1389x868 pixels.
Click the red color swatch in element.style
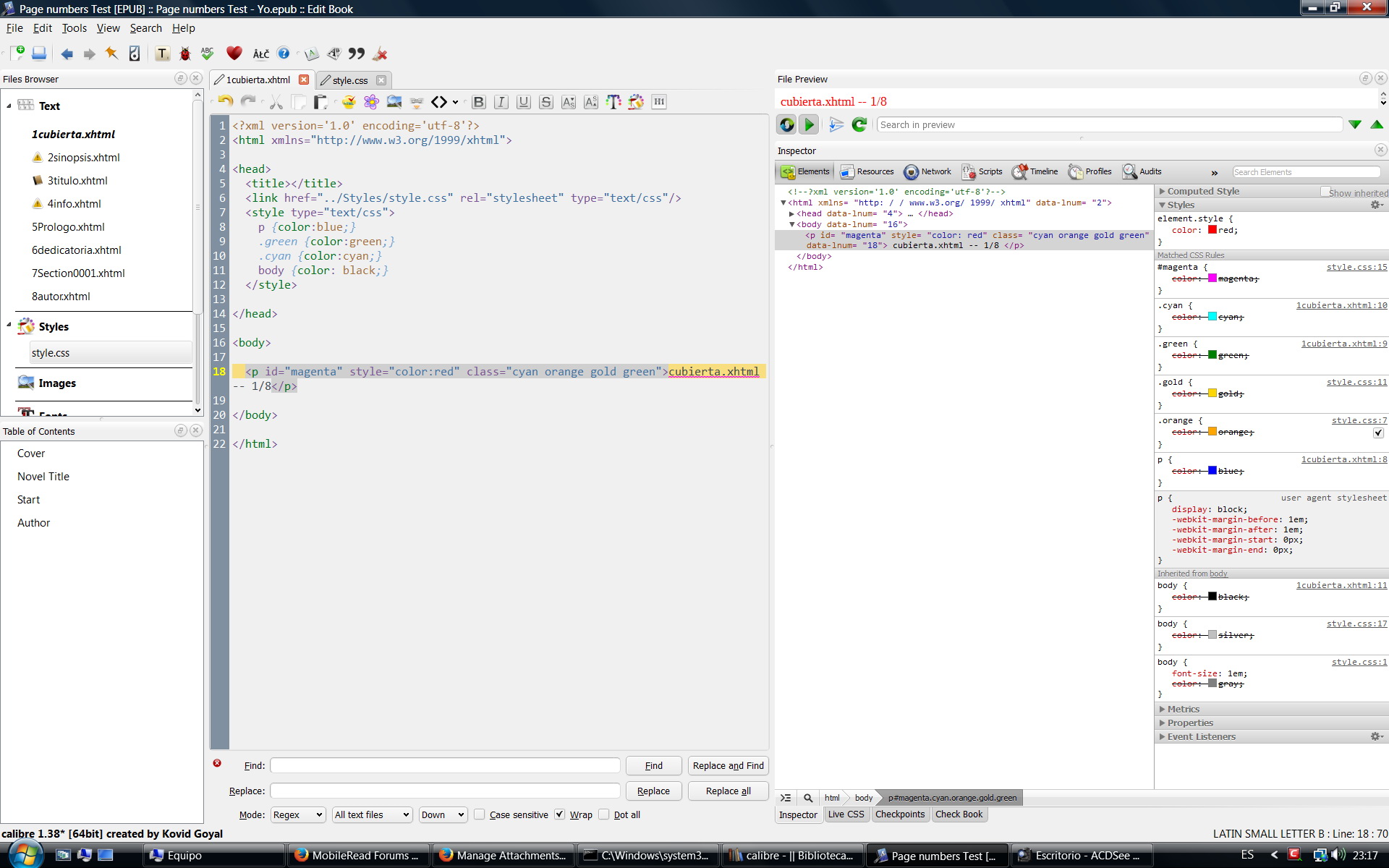click(1212, 230)
